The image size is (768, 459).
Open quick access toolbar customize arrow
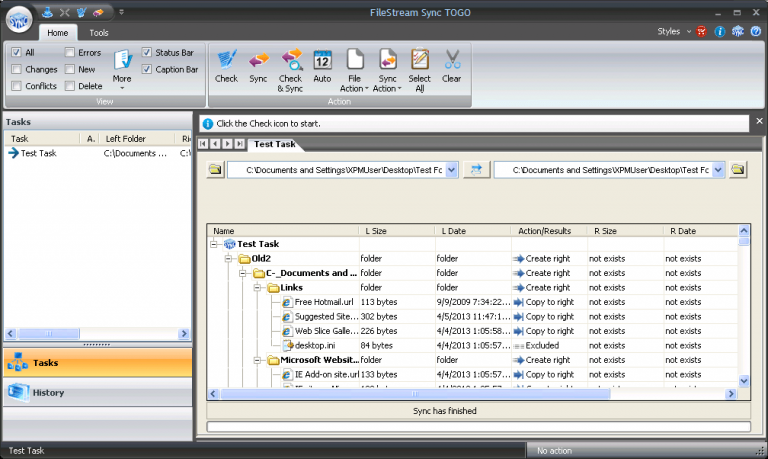(x=121, y=12)
